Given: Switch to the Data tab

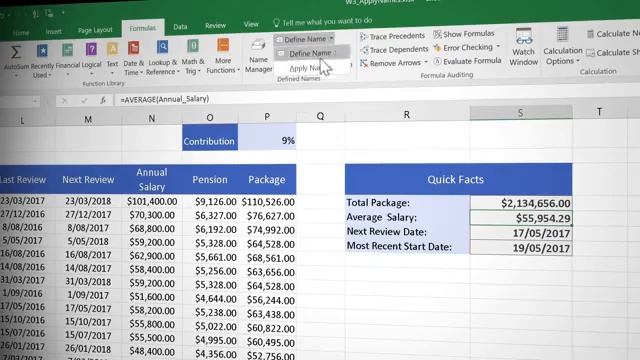Looking at the screenshot, I should click(x=180, y=27).
